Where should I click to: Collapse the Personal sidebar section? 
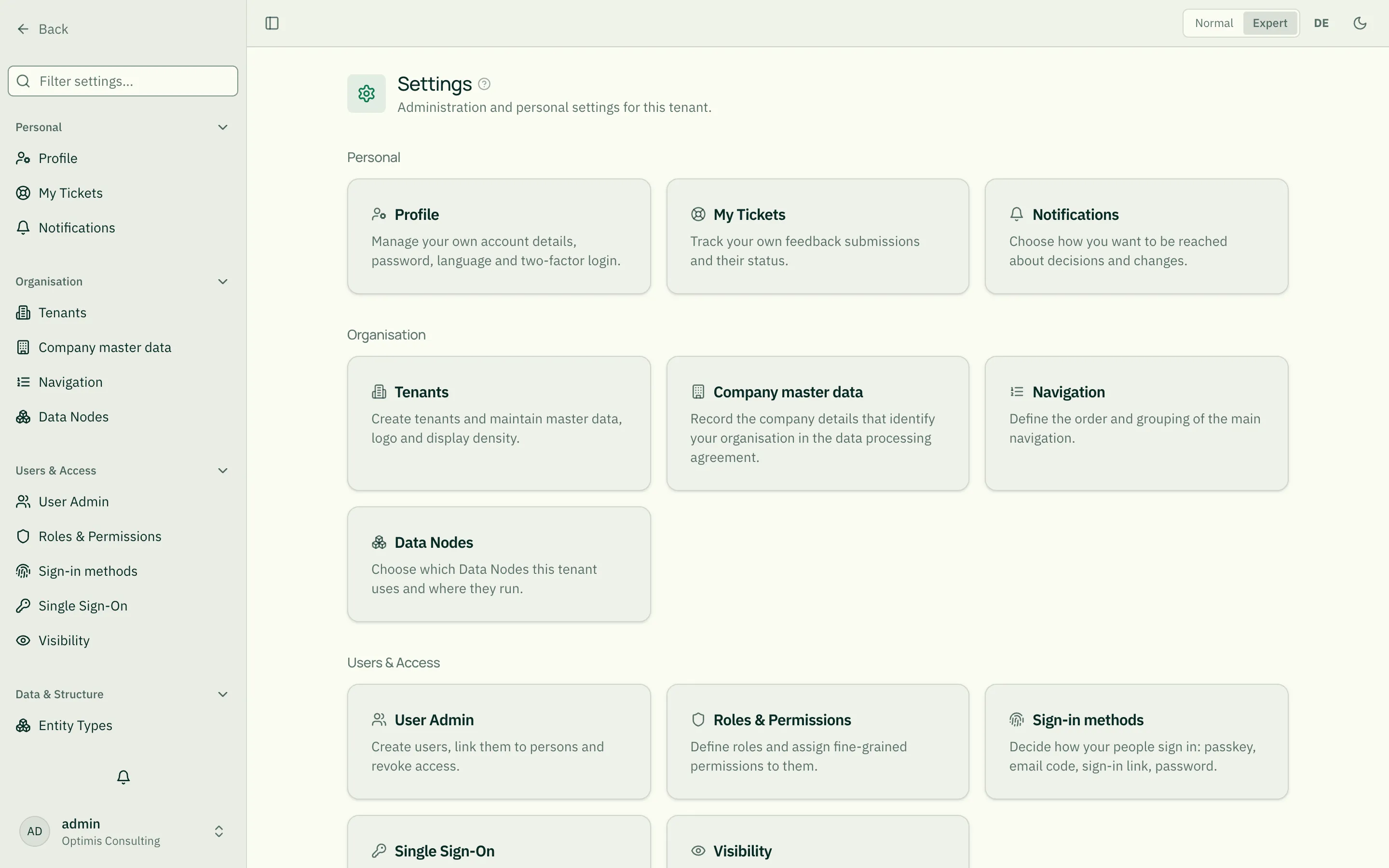[x=223, y=127]
